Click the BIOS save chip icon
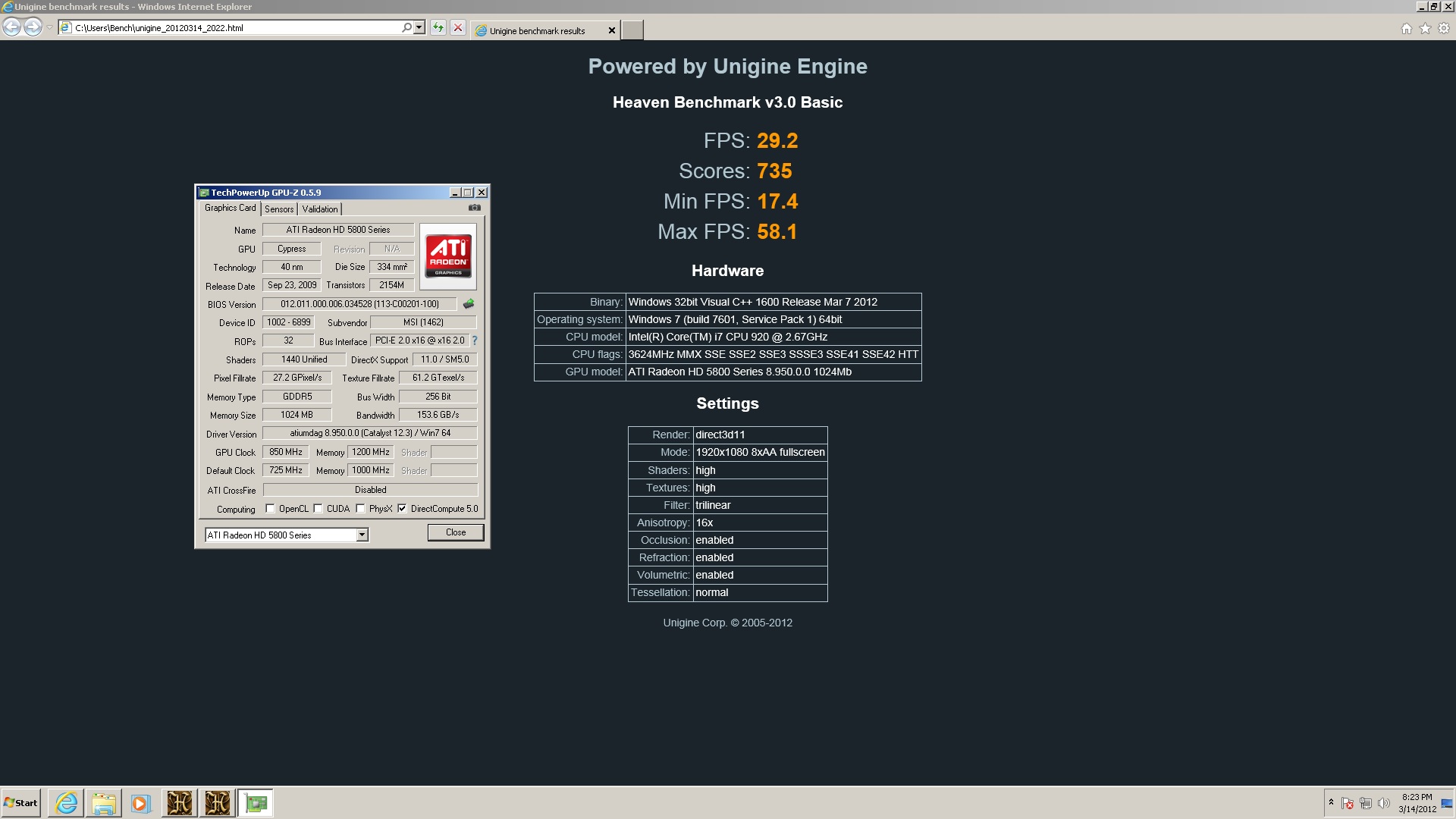 [469, 304]
